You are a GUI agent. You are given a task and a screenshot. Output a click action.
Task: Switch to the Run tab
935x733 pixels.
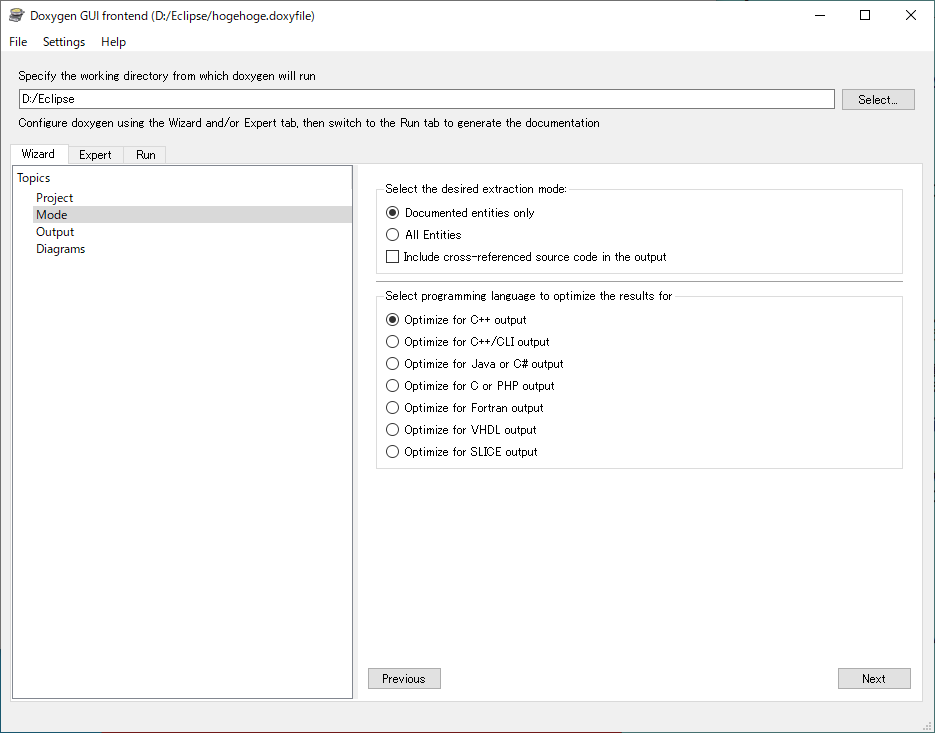pyautogui.click(x=145, y=154)
